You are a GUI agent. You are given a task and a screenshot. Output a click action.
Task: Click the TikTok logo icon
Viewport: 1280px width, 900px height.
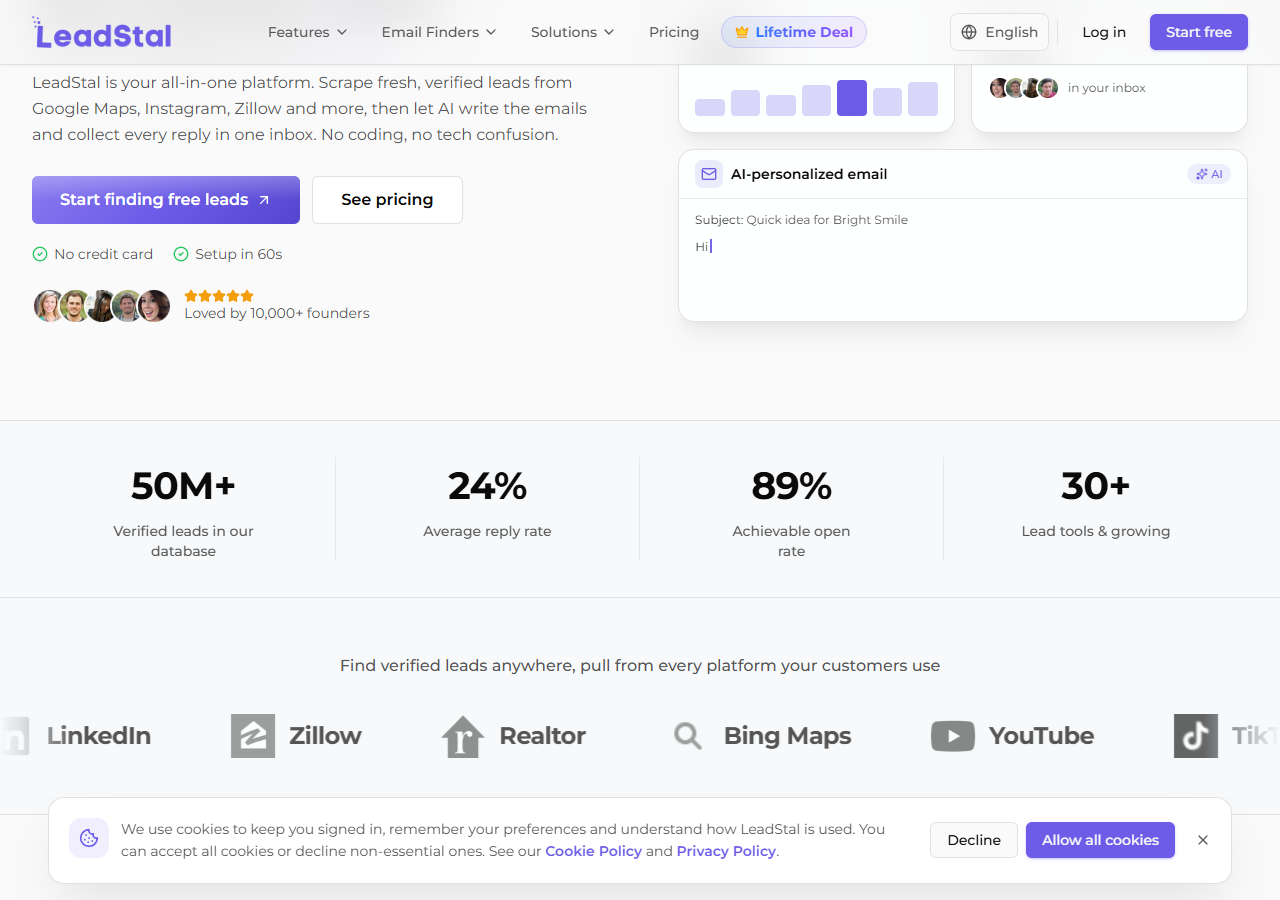[x=1196, y=736]
